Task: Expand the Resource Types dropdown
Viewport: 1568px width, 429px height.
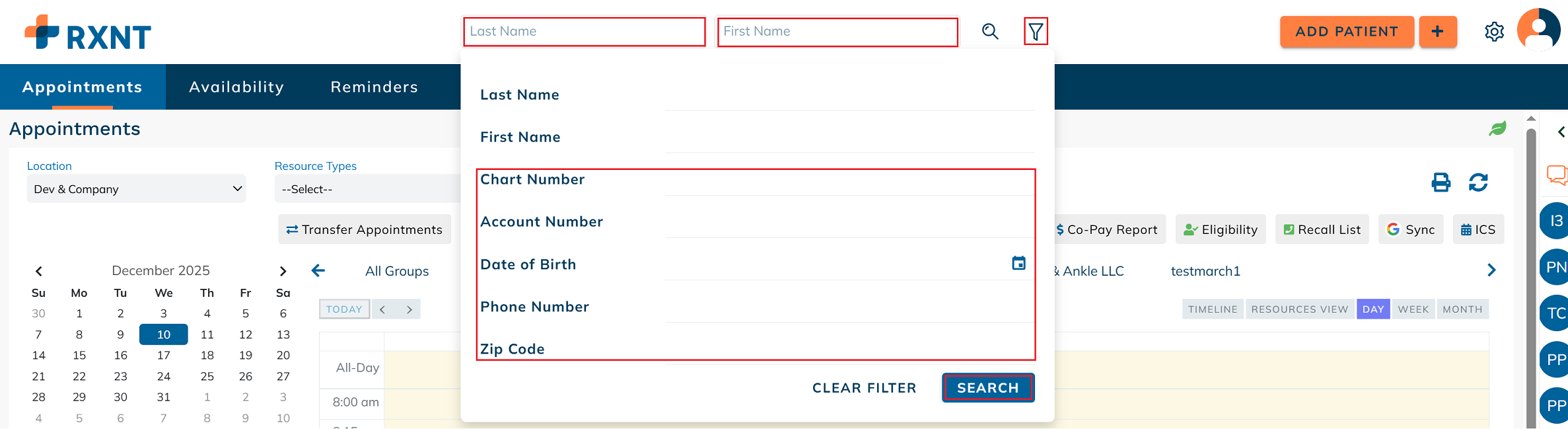Action: click(x=367, y=189)
